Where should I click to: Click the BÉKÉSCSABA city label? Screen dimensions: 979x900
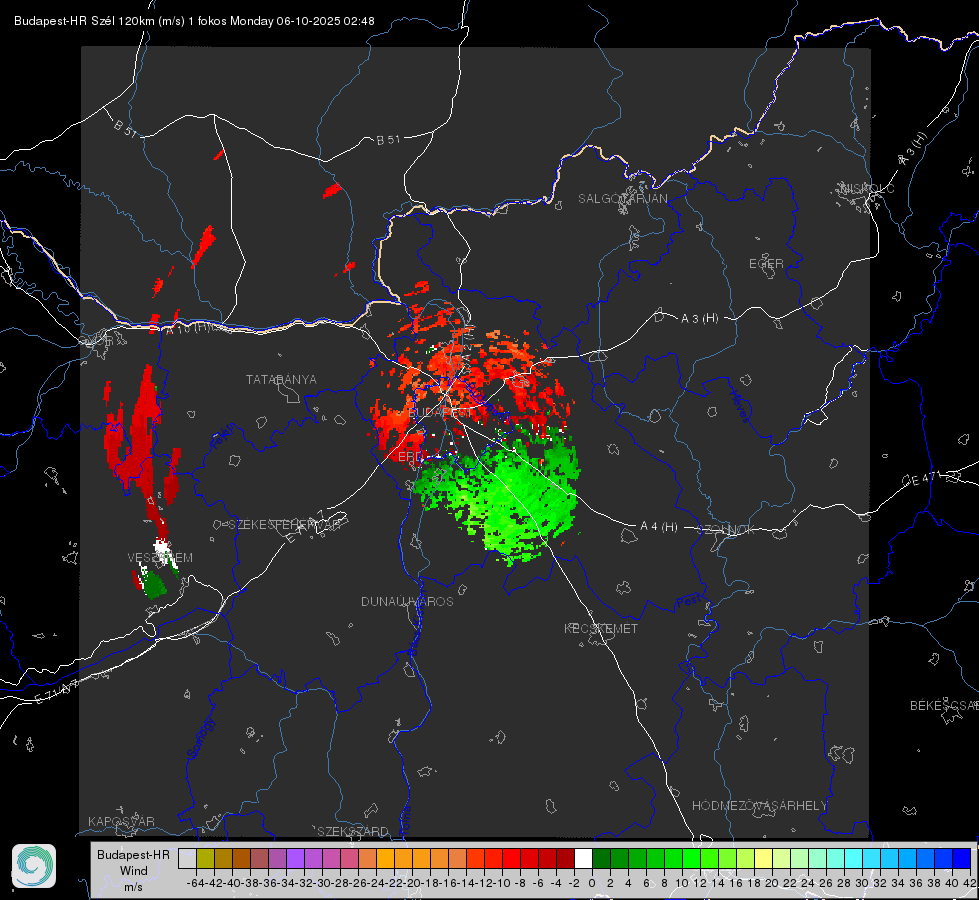tap(944, 706)
